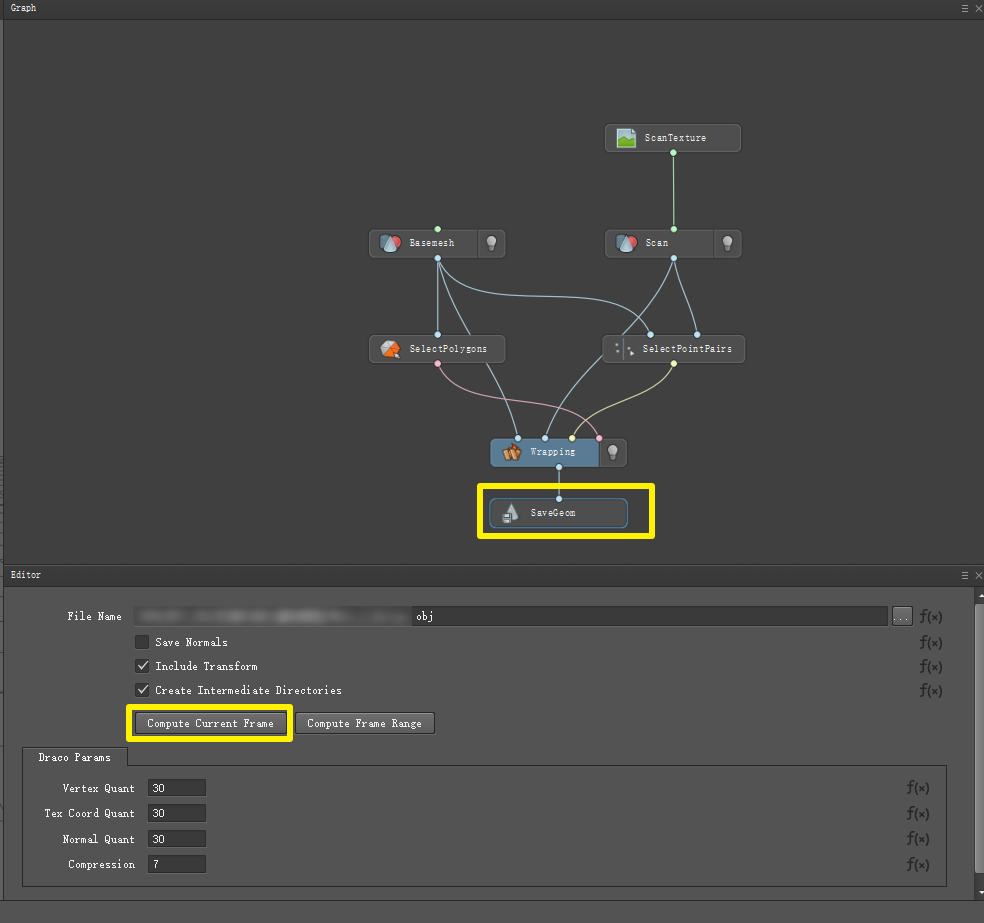Click the Wrapping node output connector
The height and width of the screenshot is (923, 984).
[559, 467]
